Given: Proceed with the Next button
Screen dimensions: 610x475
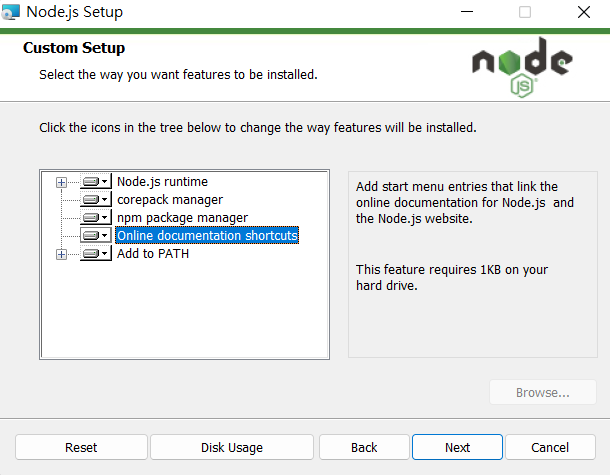Looking at the screenshot, I should pyautogui.click(x=458, y=447).
